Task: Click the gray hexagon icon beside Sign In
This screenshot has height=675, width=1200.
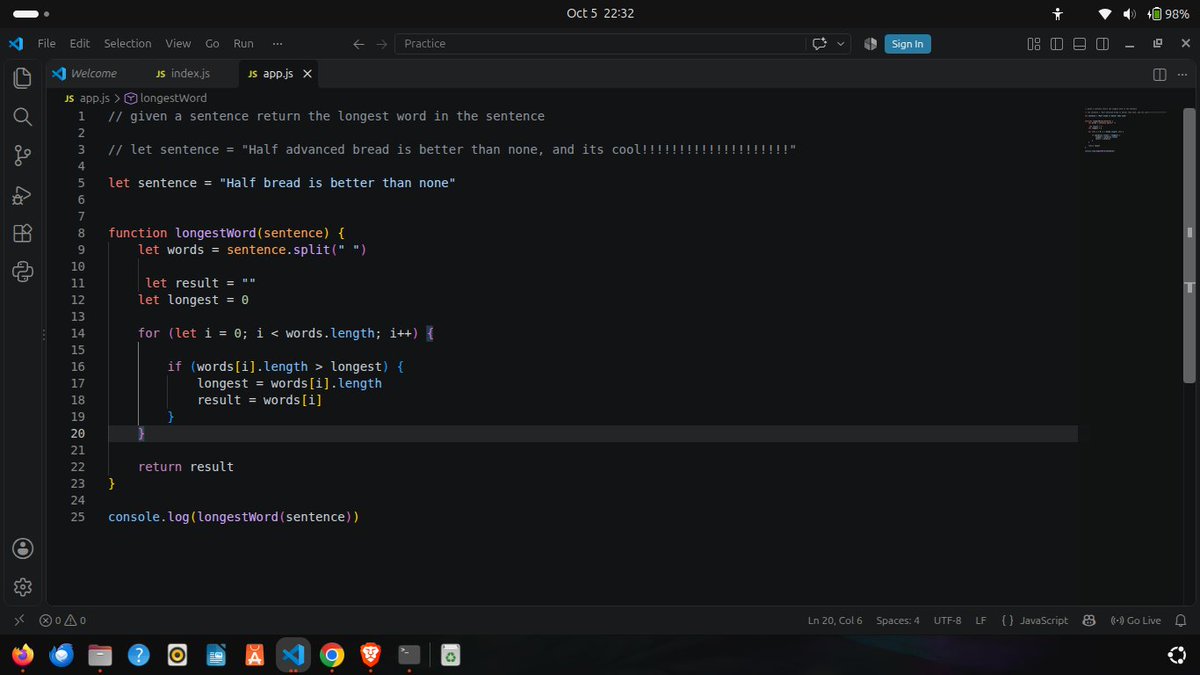Action: pos(870,43)
